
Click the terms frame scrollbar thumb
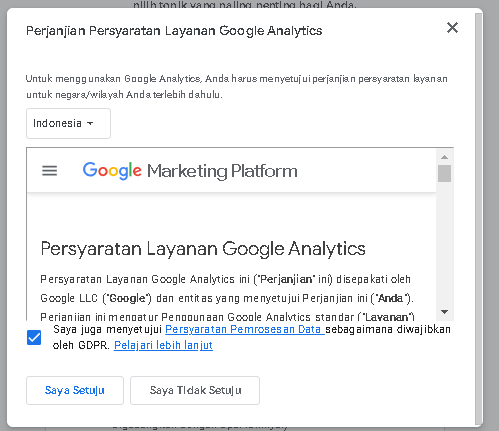tap(444, 173)
